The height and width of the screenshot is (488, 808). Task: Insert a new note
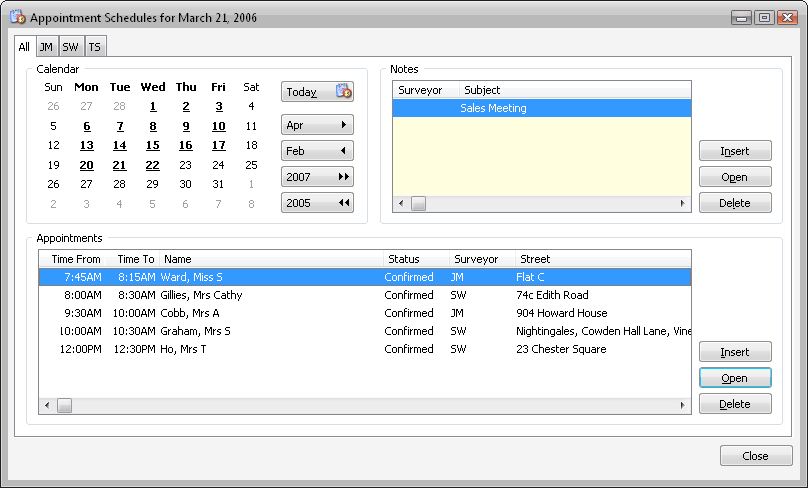735,151
